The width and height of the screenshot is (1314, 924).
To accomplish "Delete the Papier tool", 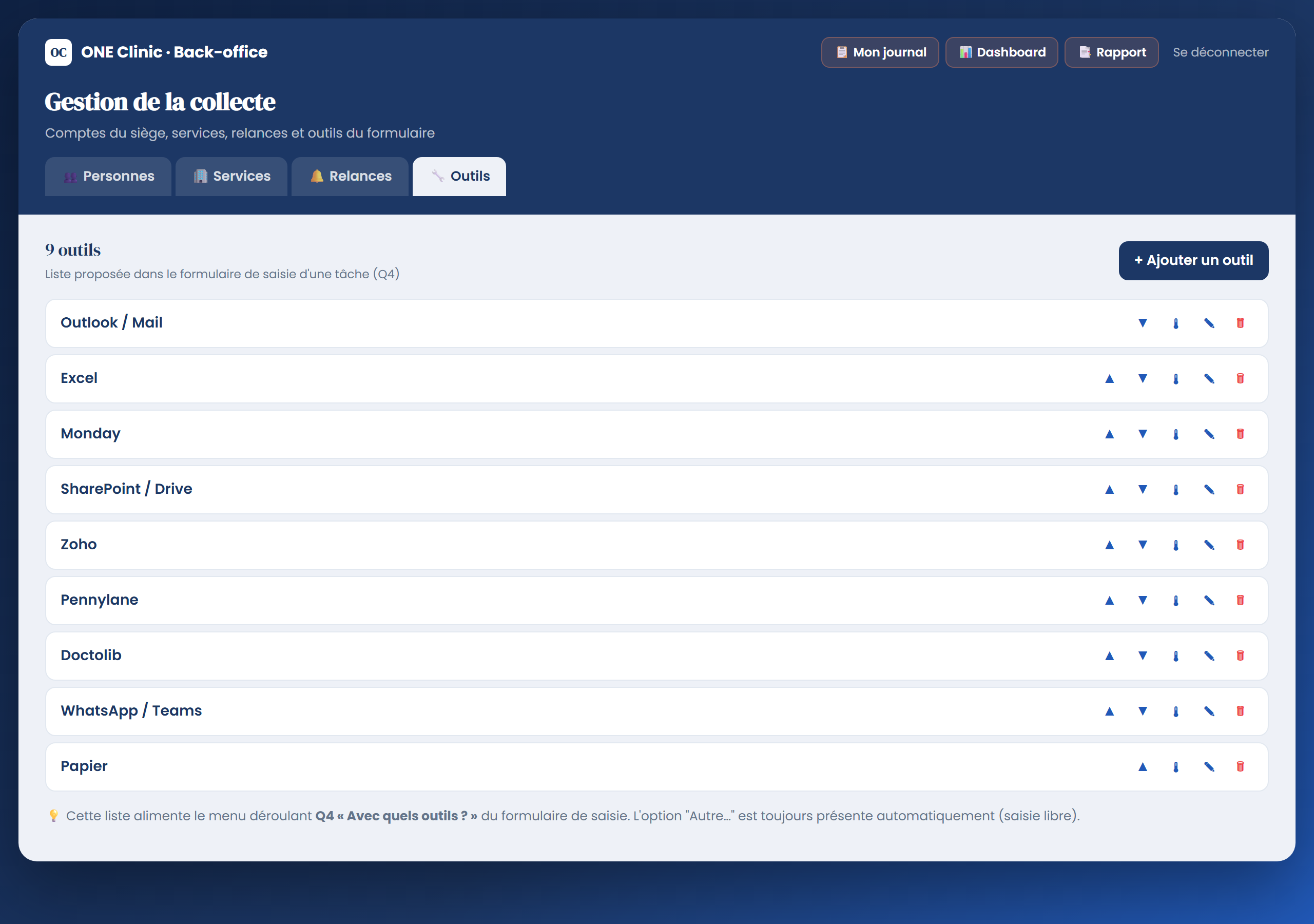I will pyautogui.click(x=1240, y=767).
